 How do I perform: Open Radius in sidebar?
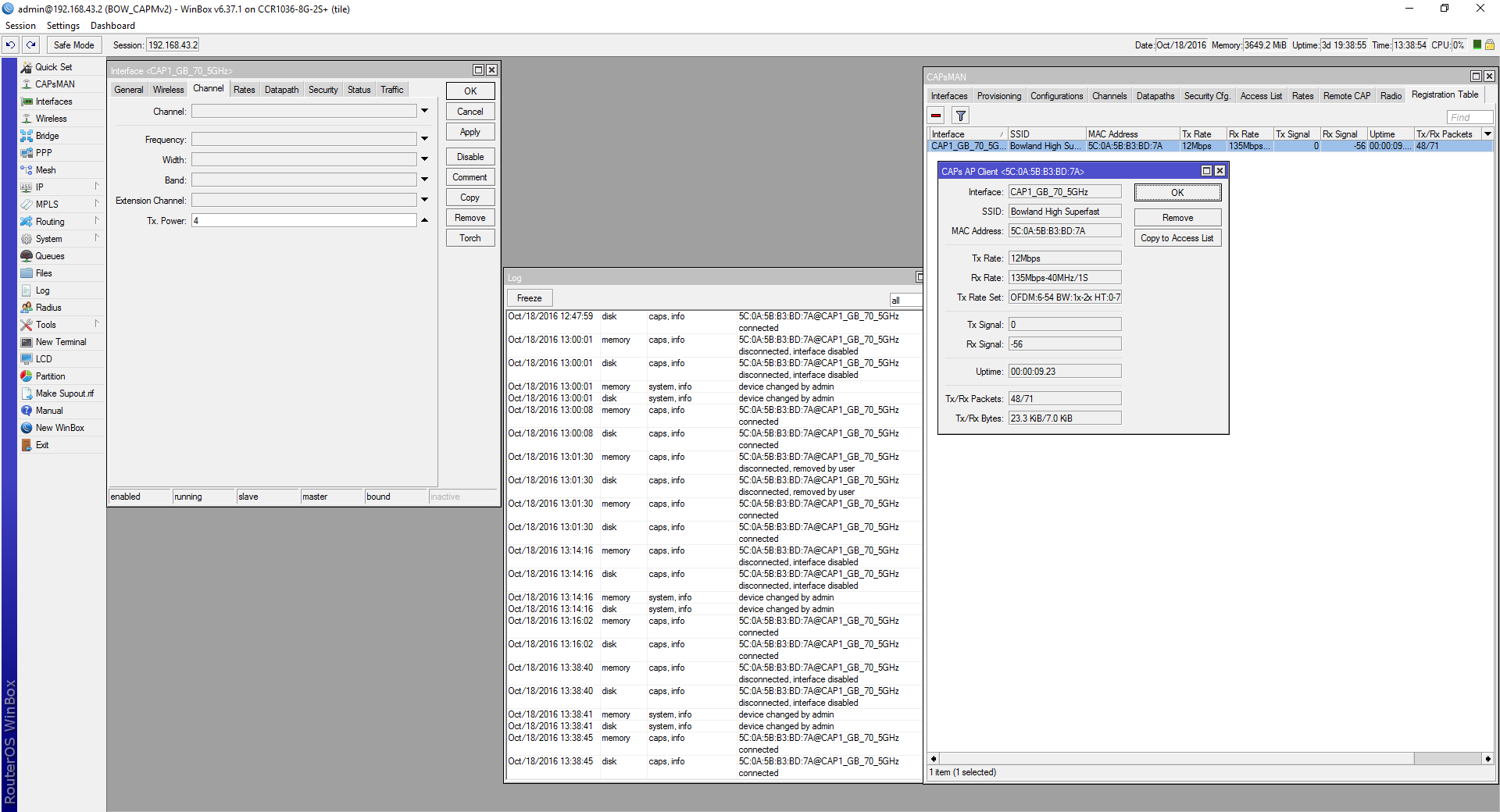click(x=48, y=308)
